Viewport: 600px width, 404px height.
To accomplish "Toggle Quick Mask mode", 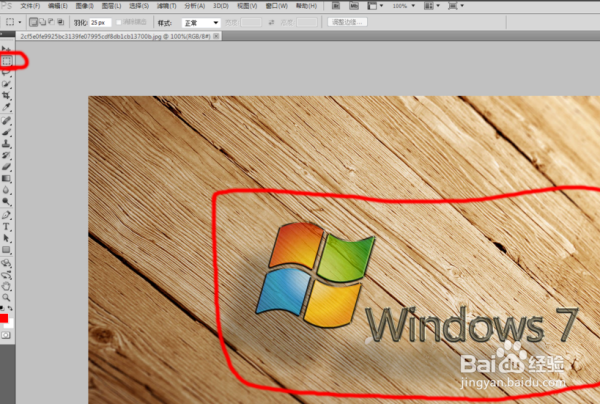I will (6, 336).
